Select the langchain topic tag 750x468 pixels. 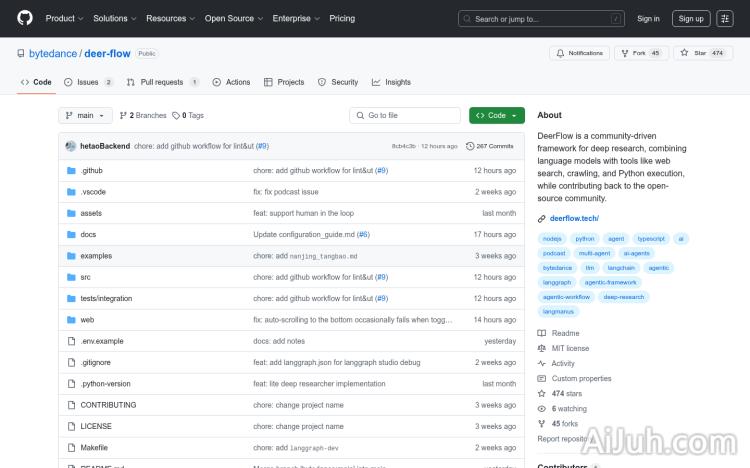621,268
